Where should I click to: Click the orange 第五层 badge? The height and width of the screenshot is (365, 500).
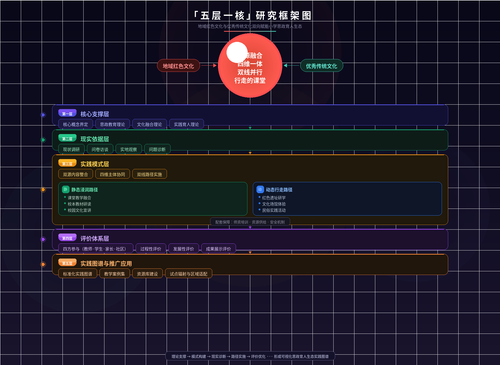click(67, 263)
